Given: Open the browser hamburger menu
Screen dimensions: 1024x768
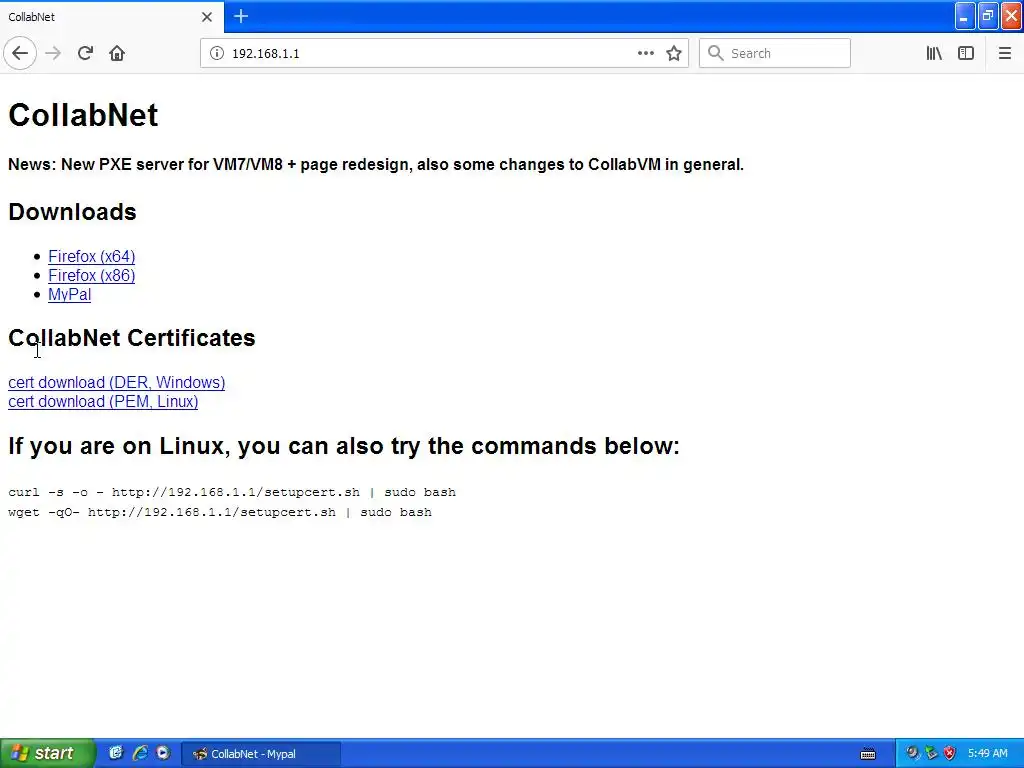Looking at the screenshot, I should 1004,53.
